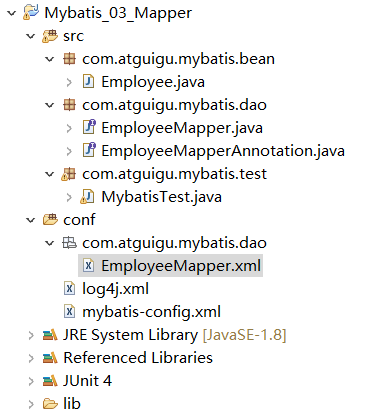Click the Referenced Libraries icon

50,358
